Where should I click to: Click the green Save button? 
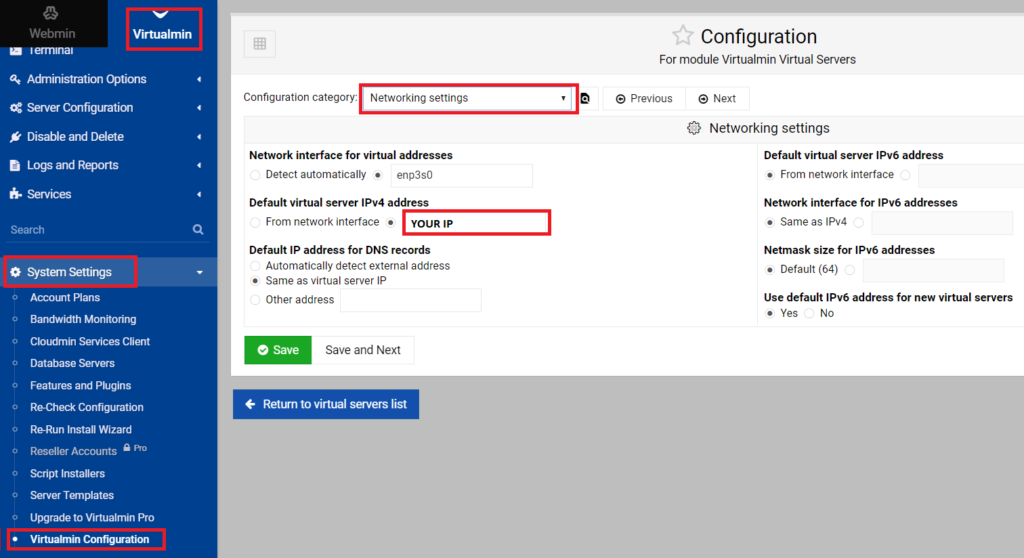277,350
